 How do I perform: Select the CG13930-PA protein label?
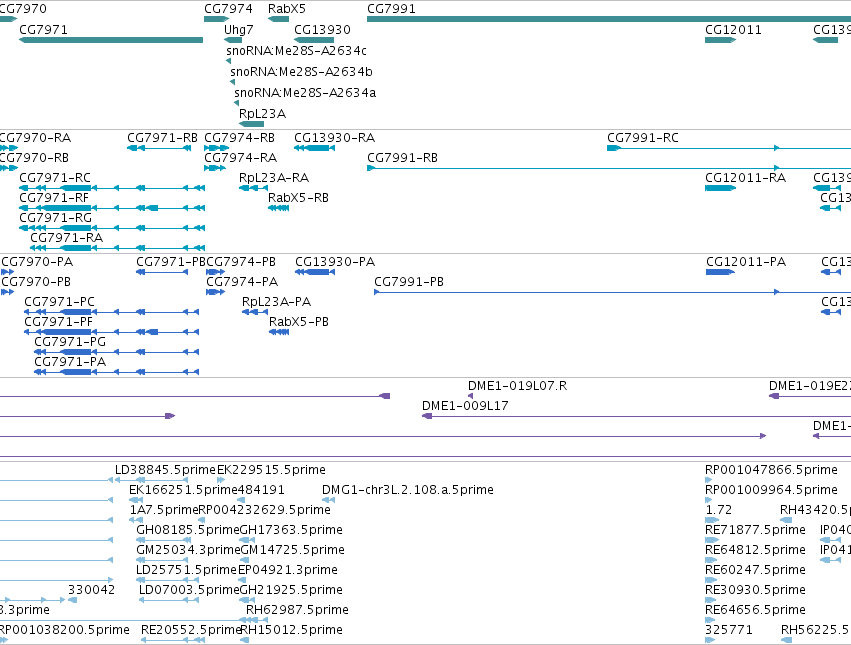(x=335, y=262)
